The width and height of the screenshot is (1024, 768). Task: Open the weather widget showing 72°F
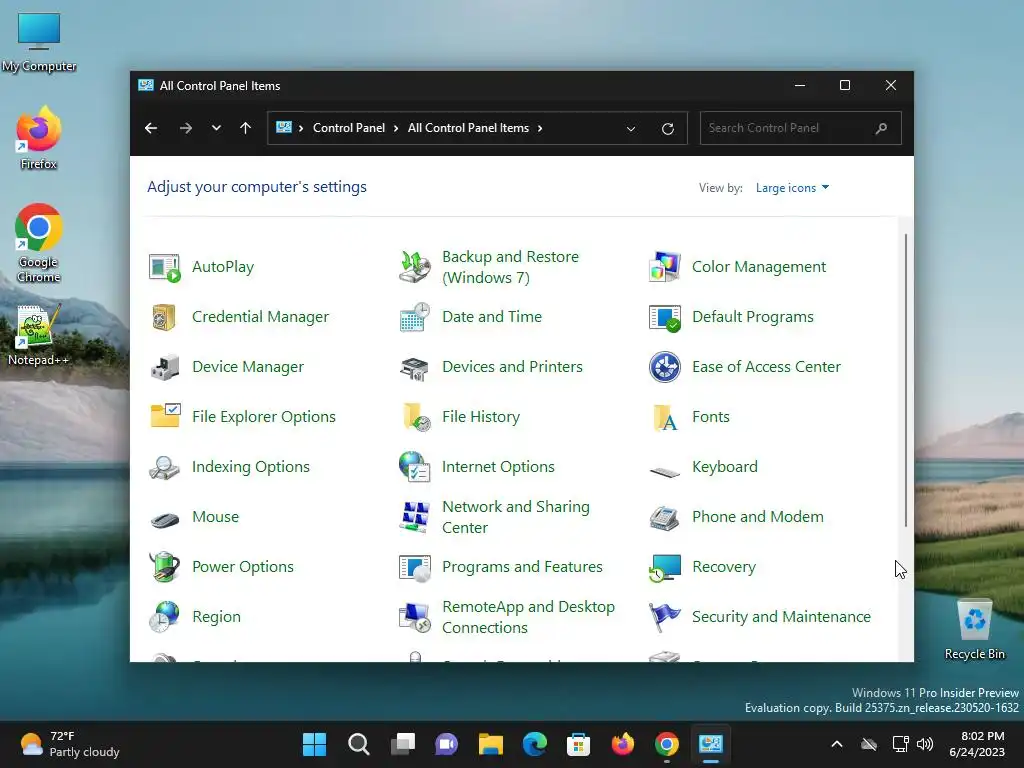70,744
